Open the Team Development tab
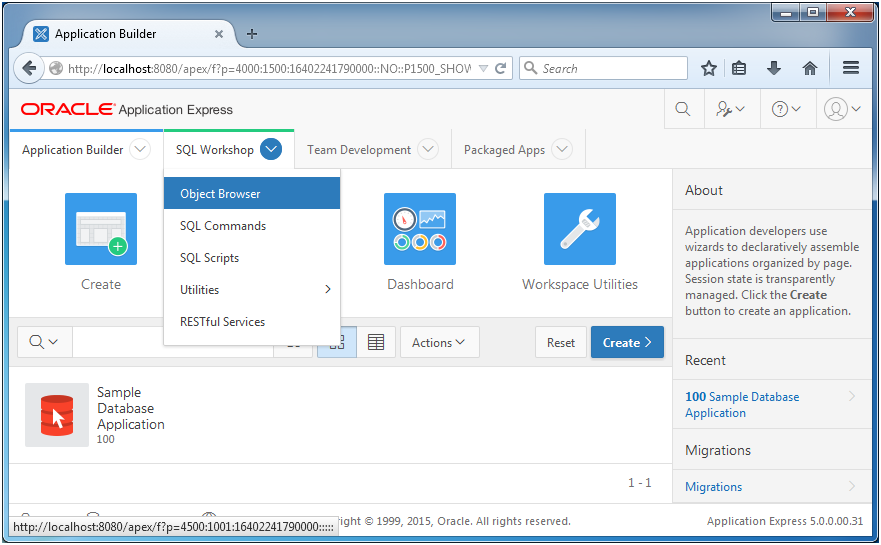 pyautogui.click(x=358, y=150)
